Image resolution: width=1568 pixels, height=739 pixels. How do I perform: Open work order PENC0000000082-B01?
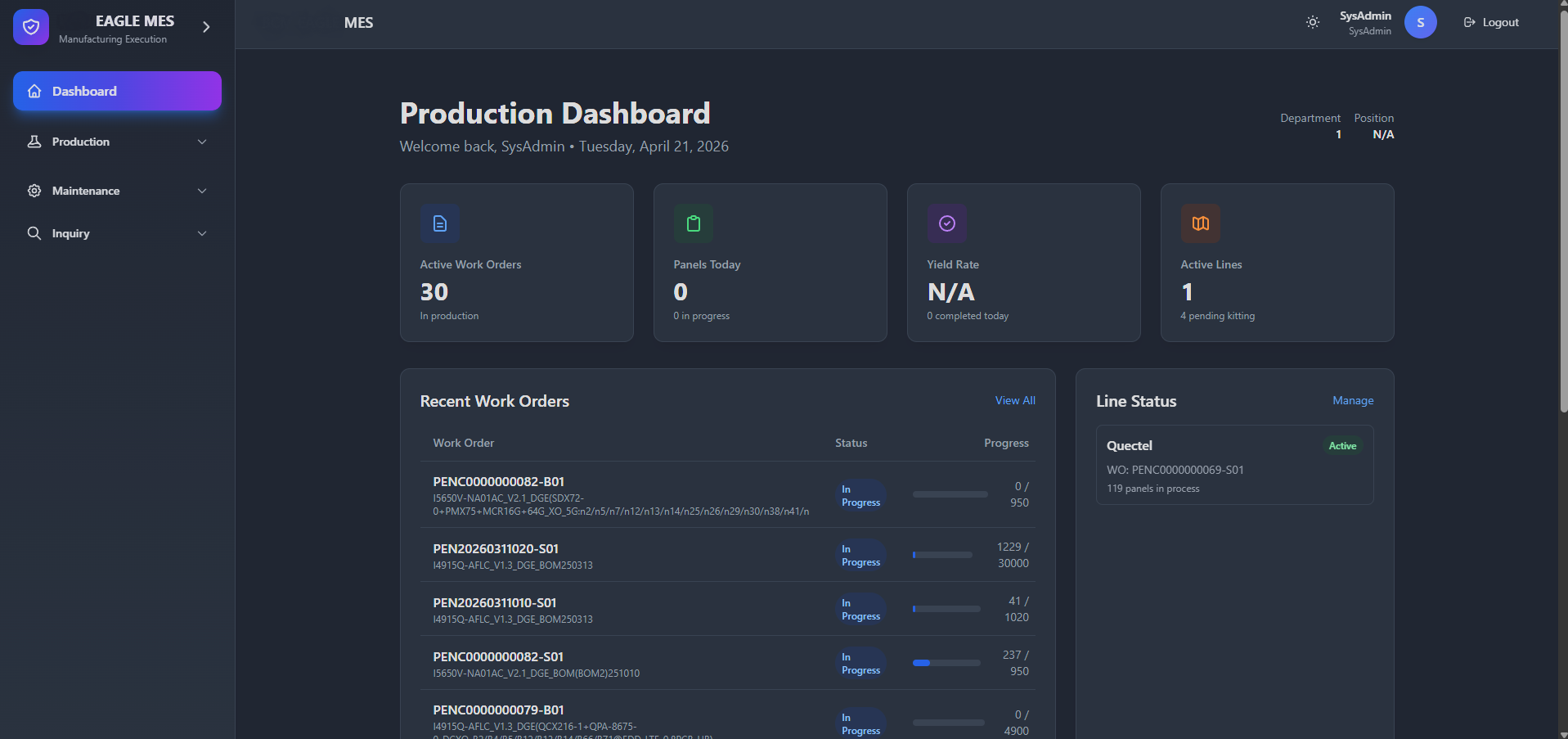[x=498, y=482]
